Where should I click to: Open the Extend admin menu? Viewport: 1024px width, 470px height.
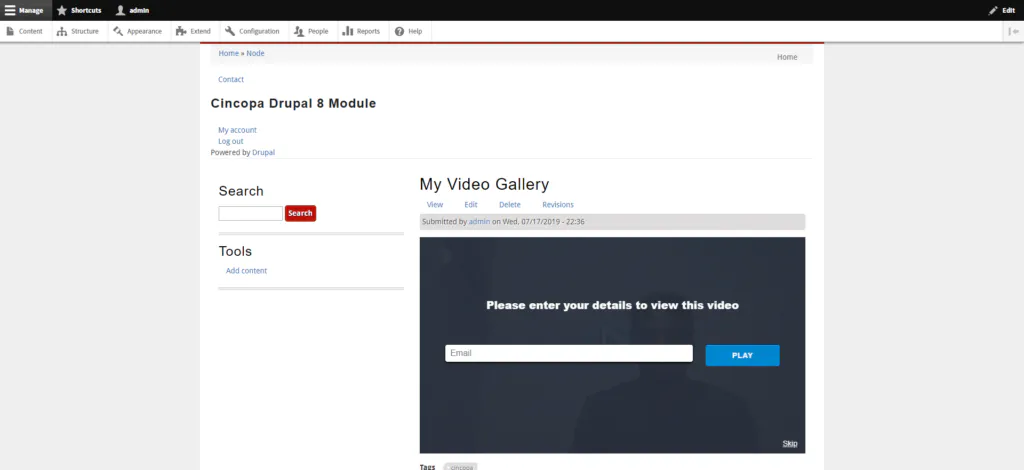point(193,31)
